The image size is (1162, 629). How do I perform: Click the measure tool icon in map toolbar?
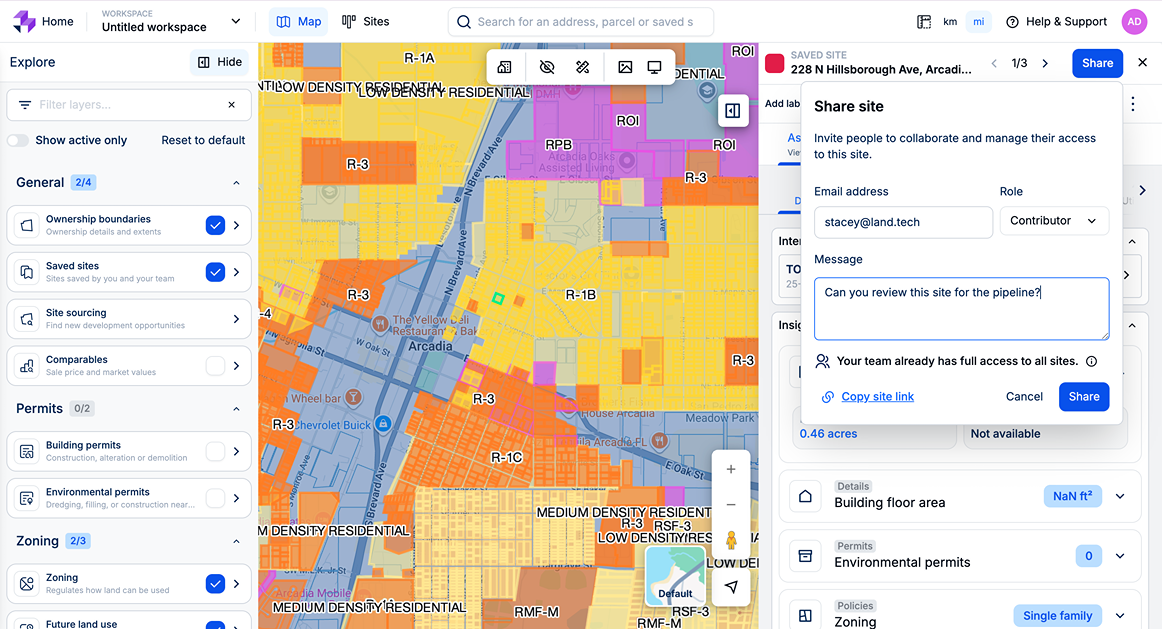pyautogui.click(x=583, y=67)
